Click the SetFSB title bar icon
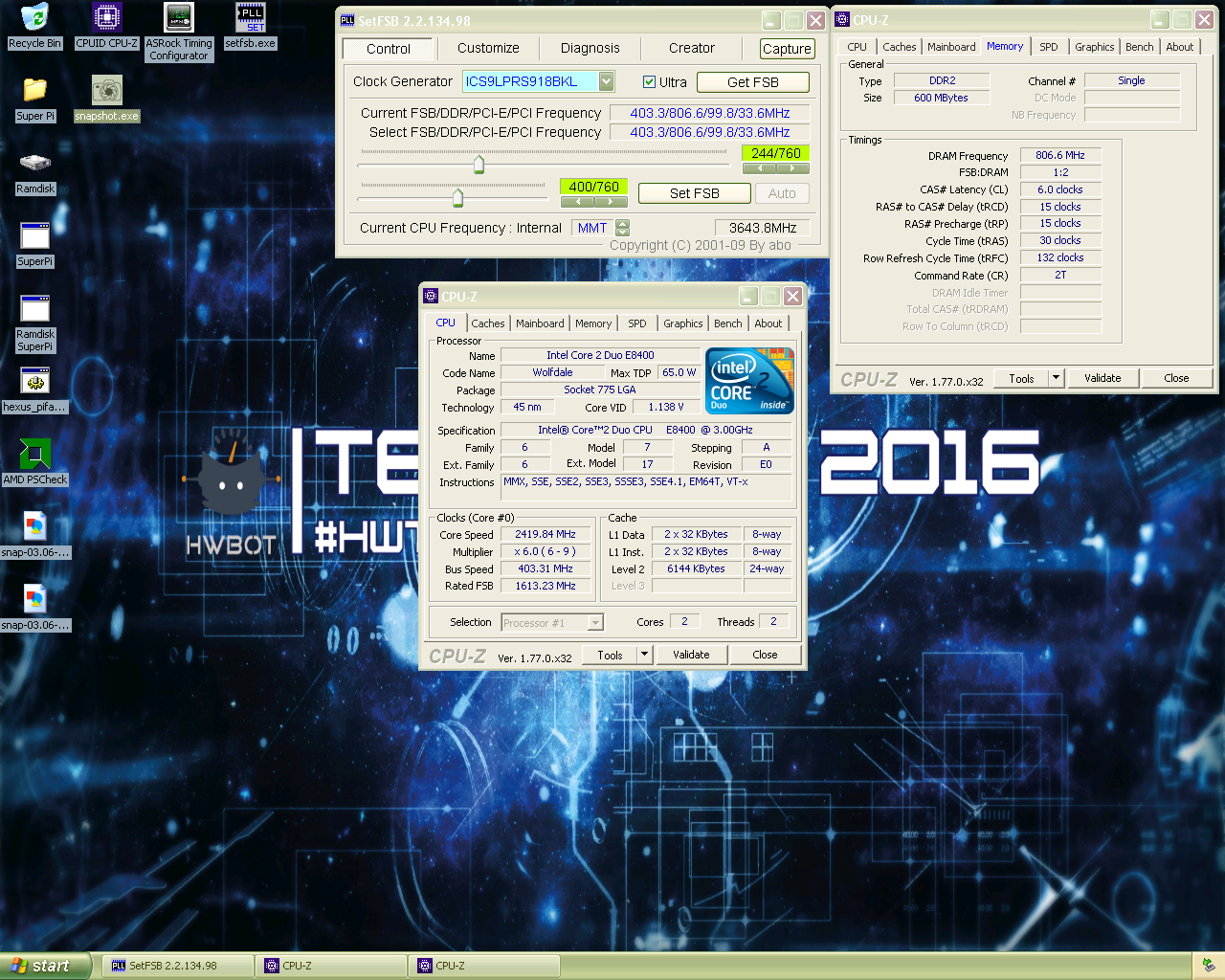This screenshot has height=980, width=1225. (x=347, y=20)
